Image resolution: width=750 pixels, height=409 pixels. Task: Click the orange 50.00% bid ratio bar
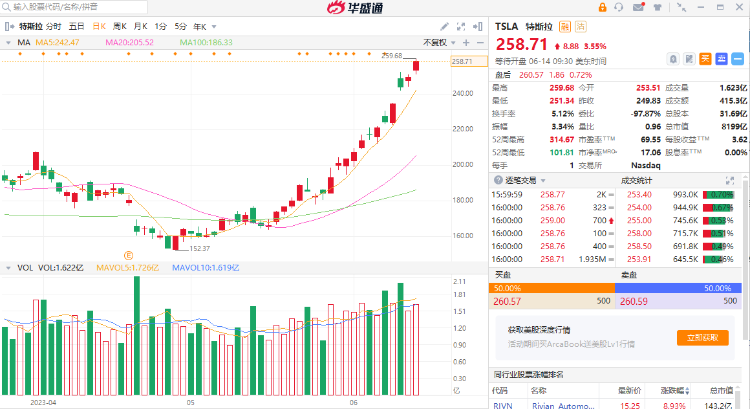coord(552,288)
